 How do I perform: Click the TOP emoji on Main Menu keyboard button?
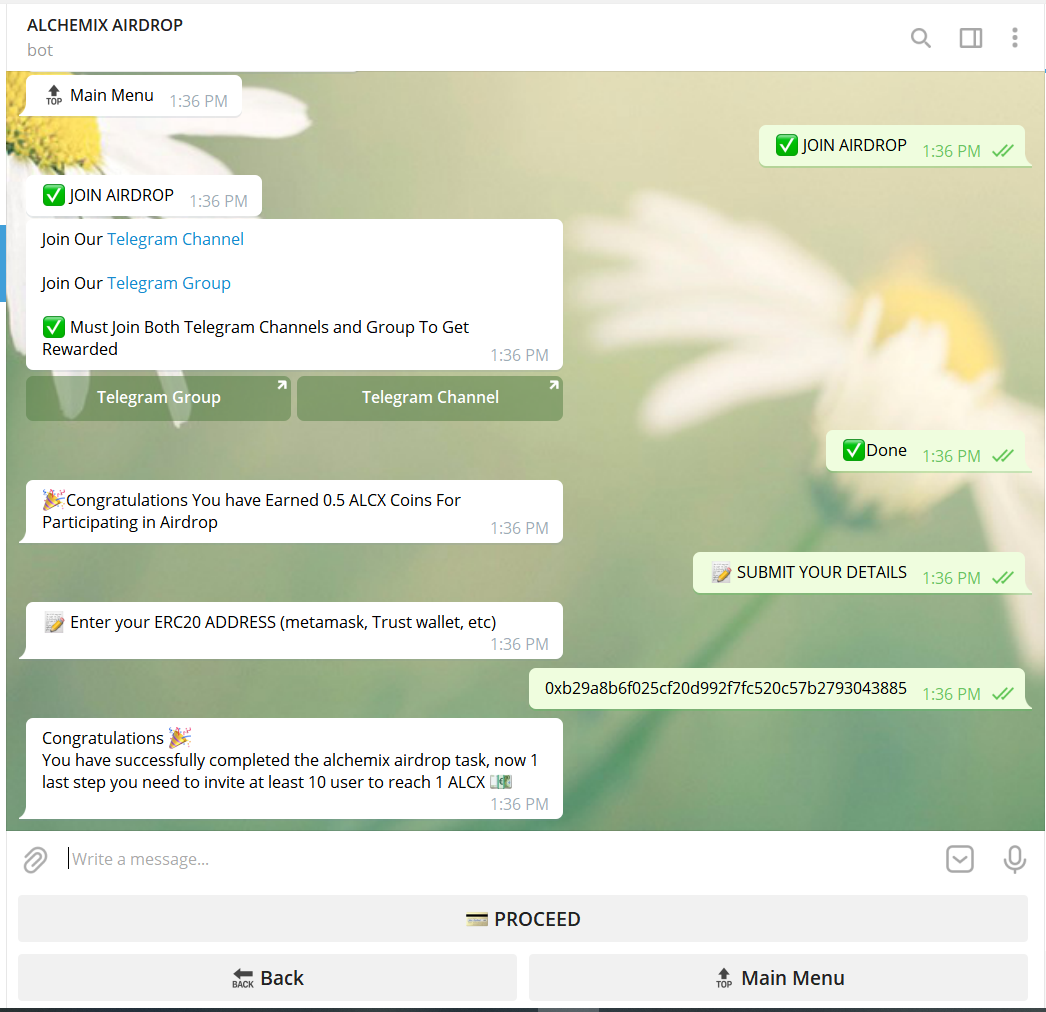pyautogui.click(x=724, y=978)
